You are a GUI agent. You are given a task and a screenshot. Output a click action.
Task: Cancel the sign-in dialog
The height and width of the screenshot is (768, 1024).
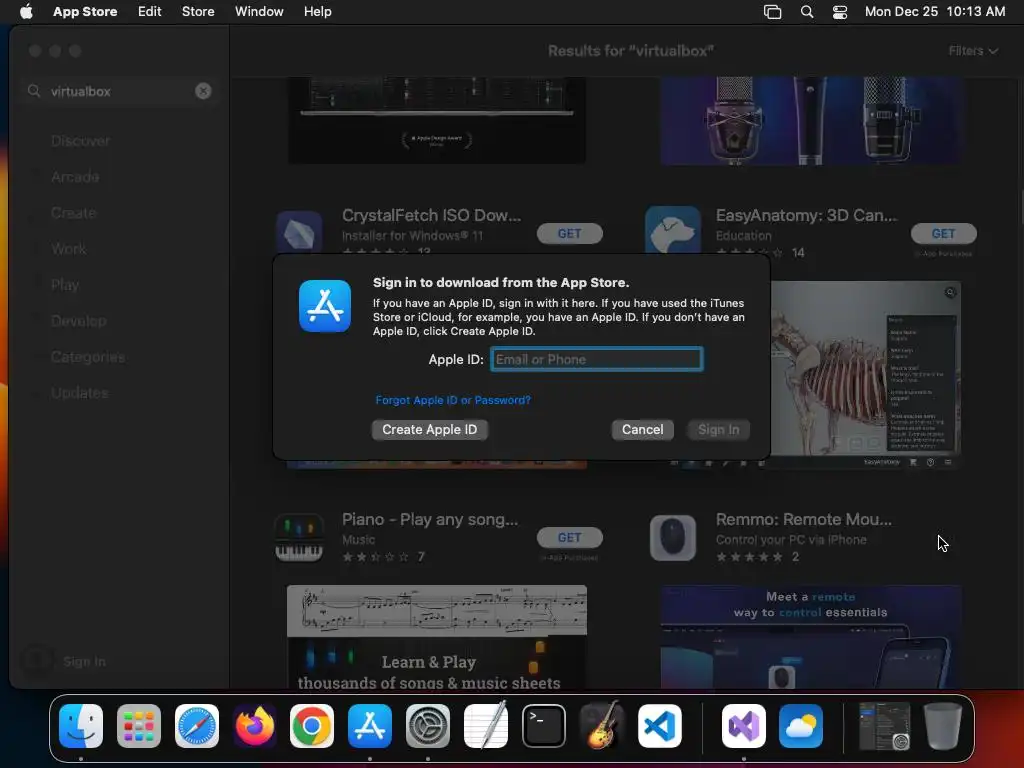point(643,430)
